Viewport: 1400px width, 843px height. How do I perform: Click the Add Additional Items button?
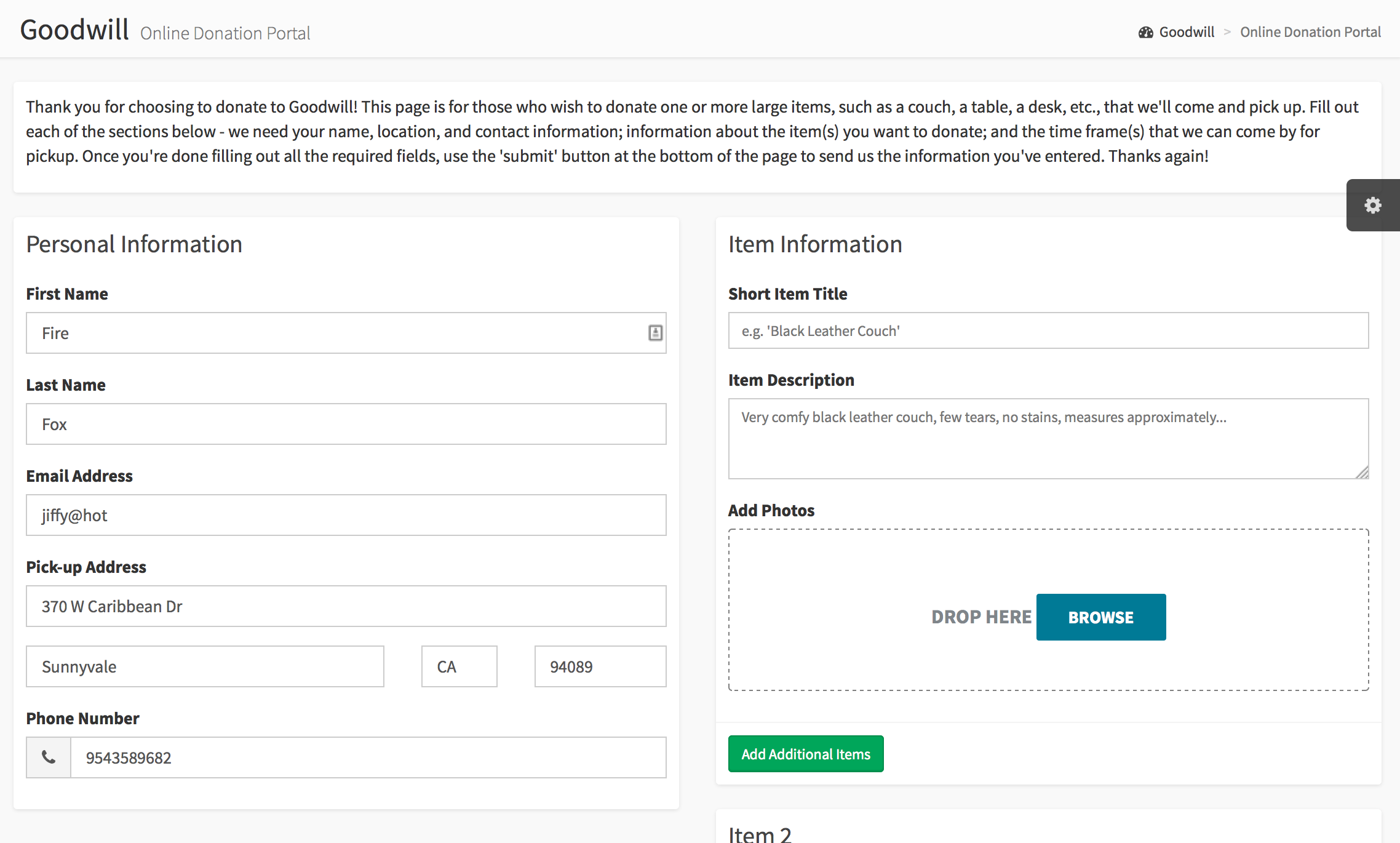pos(805,754)
